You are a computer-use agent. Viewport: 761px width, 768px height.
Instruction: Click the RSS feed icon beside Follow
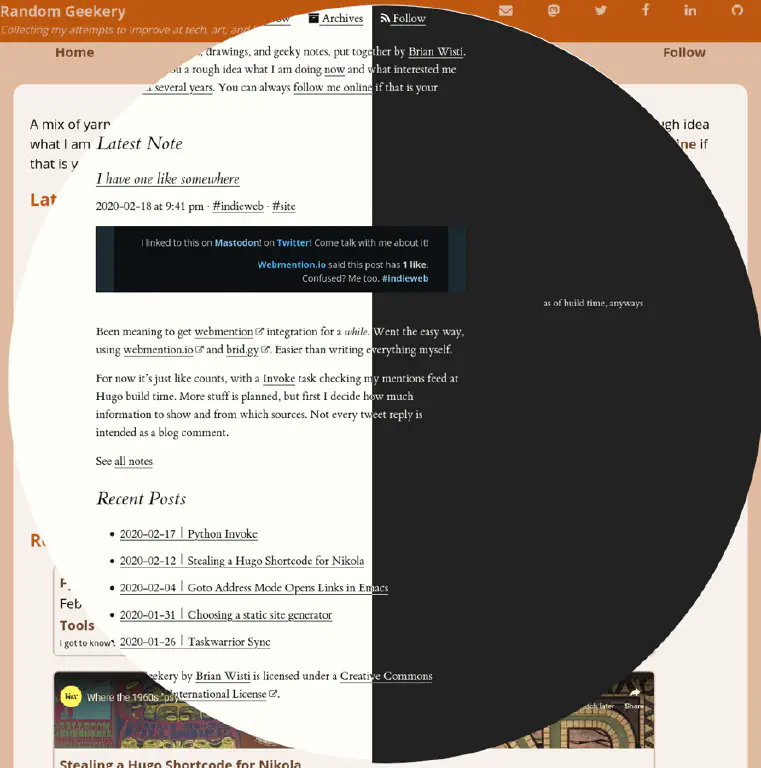pos(385,19)
